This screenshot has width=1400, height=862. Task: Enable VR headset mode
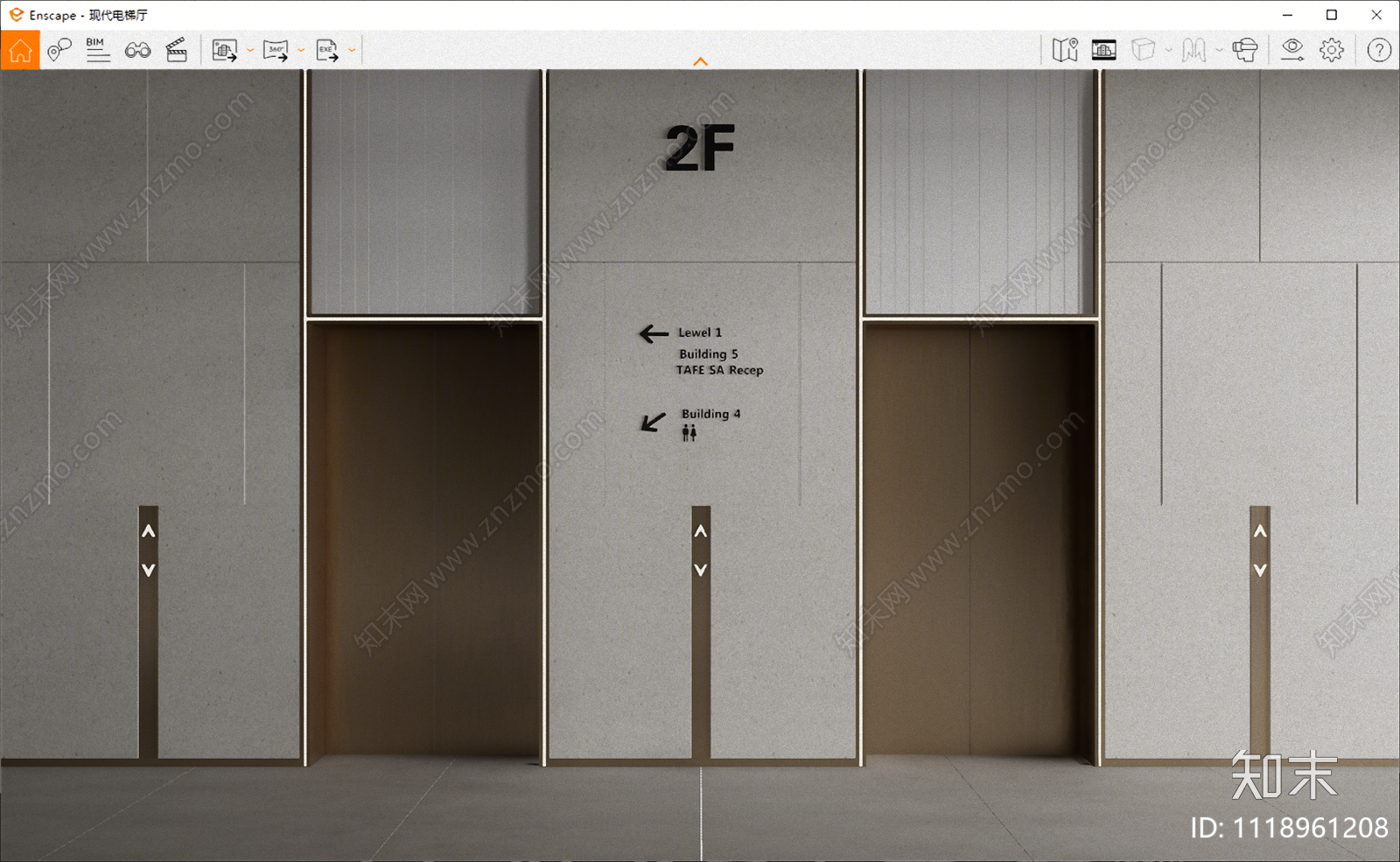click(1245, 50)
